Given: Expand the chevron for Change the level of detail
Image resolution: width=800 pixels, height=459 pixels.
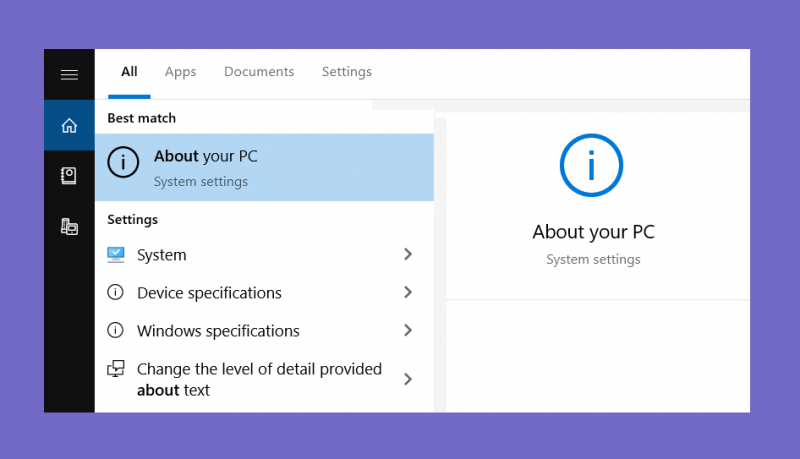Looking at the screenshot, I should [x=408, y=379].
